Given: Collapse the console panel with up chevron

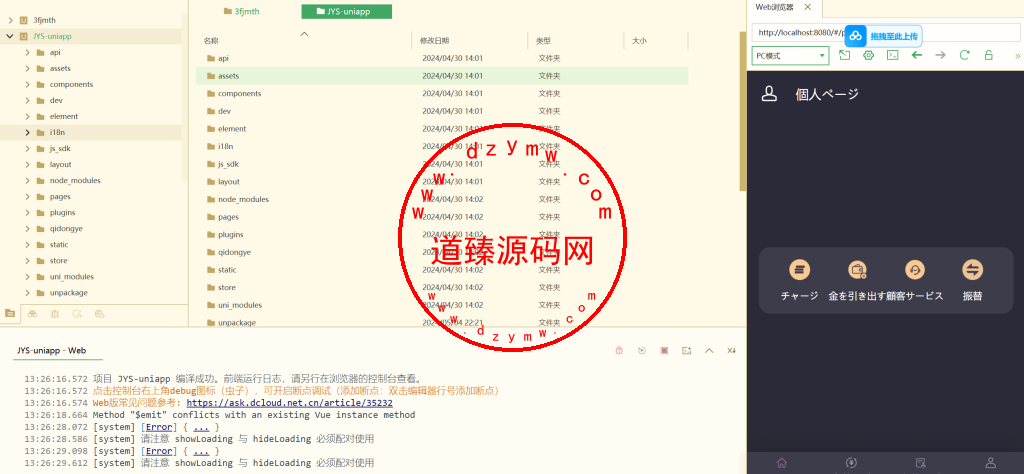Looking at the screenshot, I should click(709, 351).
